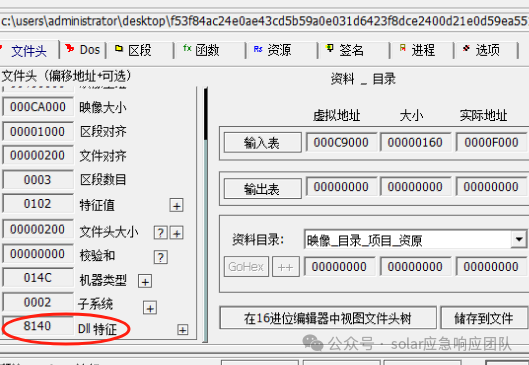Click 在16进位编辑器中视图文件头树 button
The image size is (529, 365).
coord(328,318)
